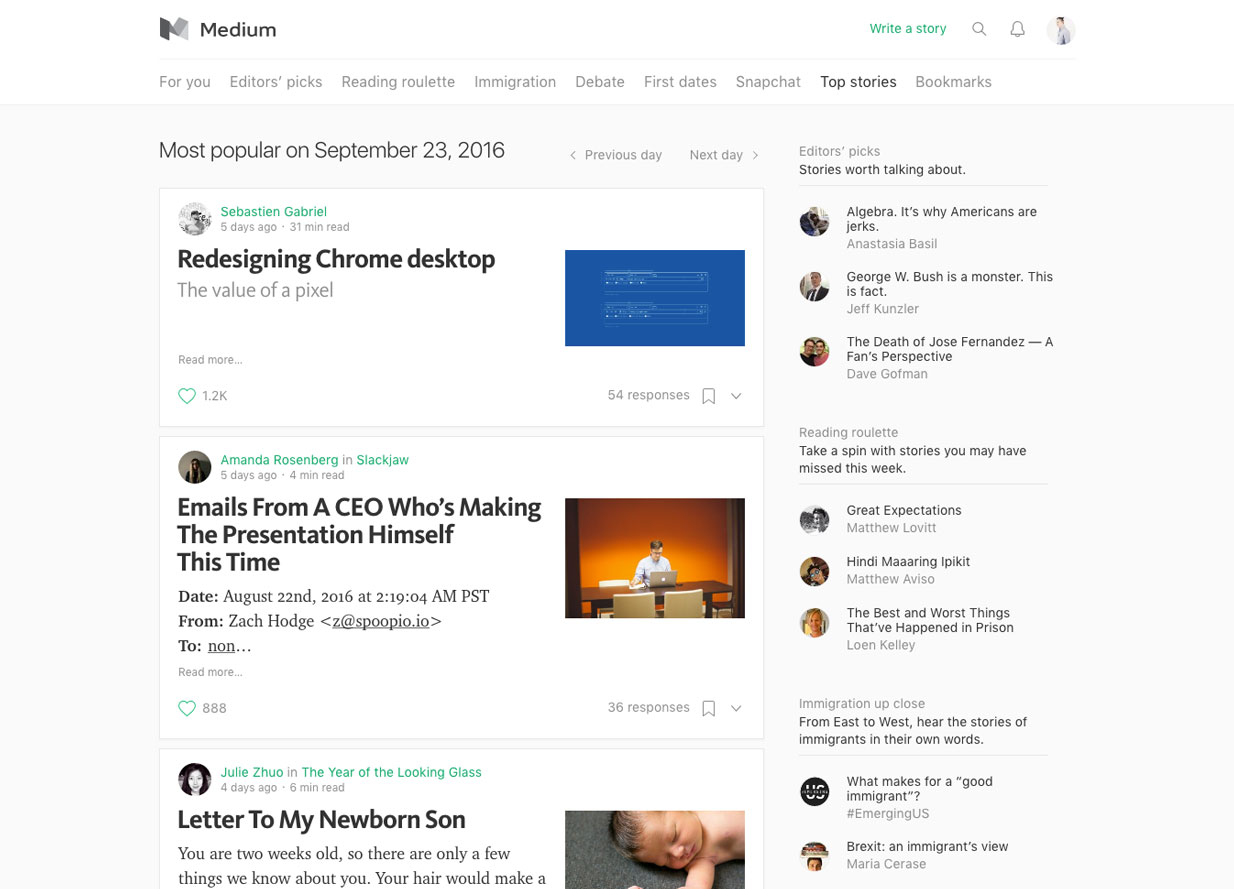Open the Snapchat tab
The height and width of the screenshot is (889, 1234).
coord(768,82)
